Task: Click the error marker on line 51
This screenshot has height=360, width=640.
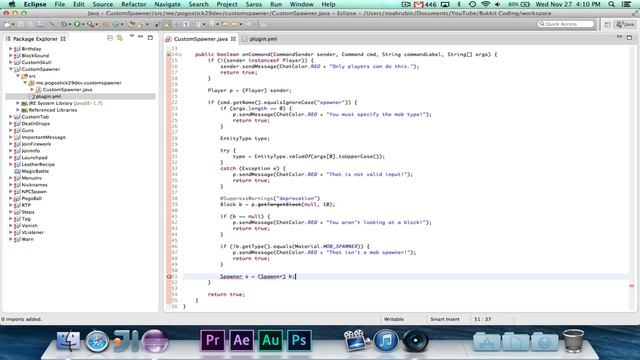Action: (x=169, y=276)
